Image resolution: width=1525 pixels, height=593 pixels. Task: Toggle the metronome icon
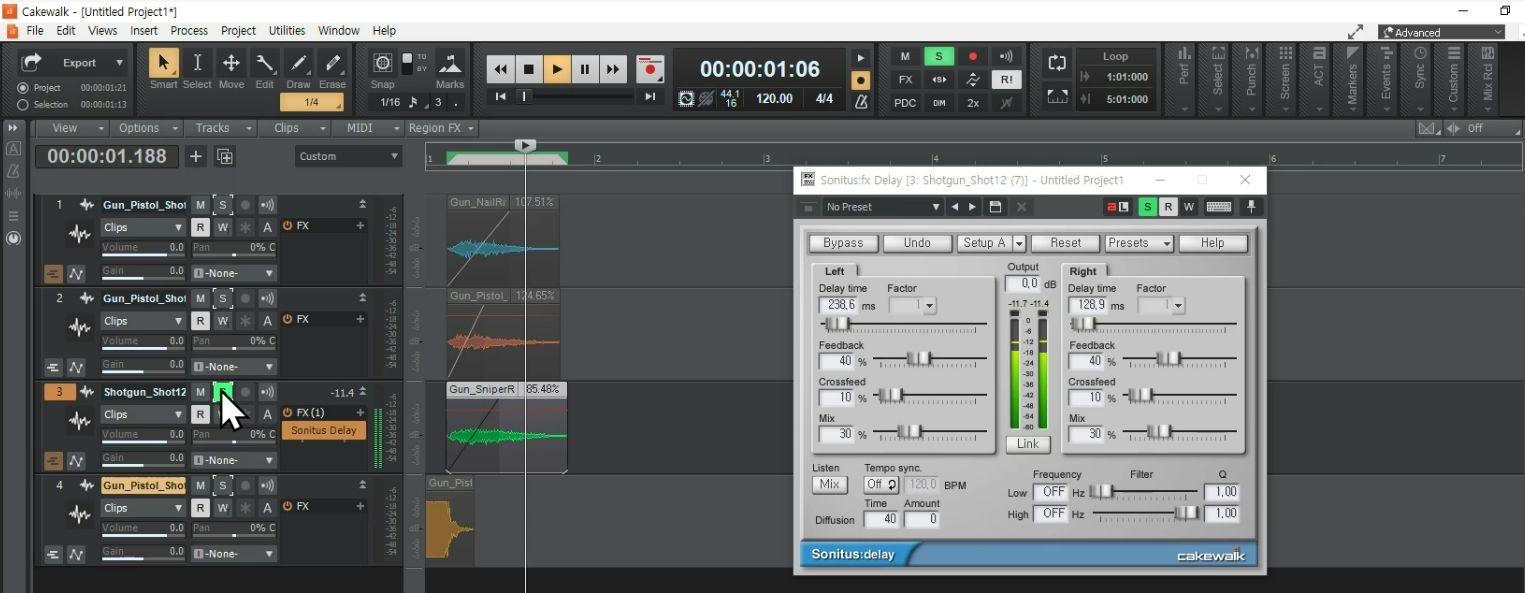(x=861, y=101)
